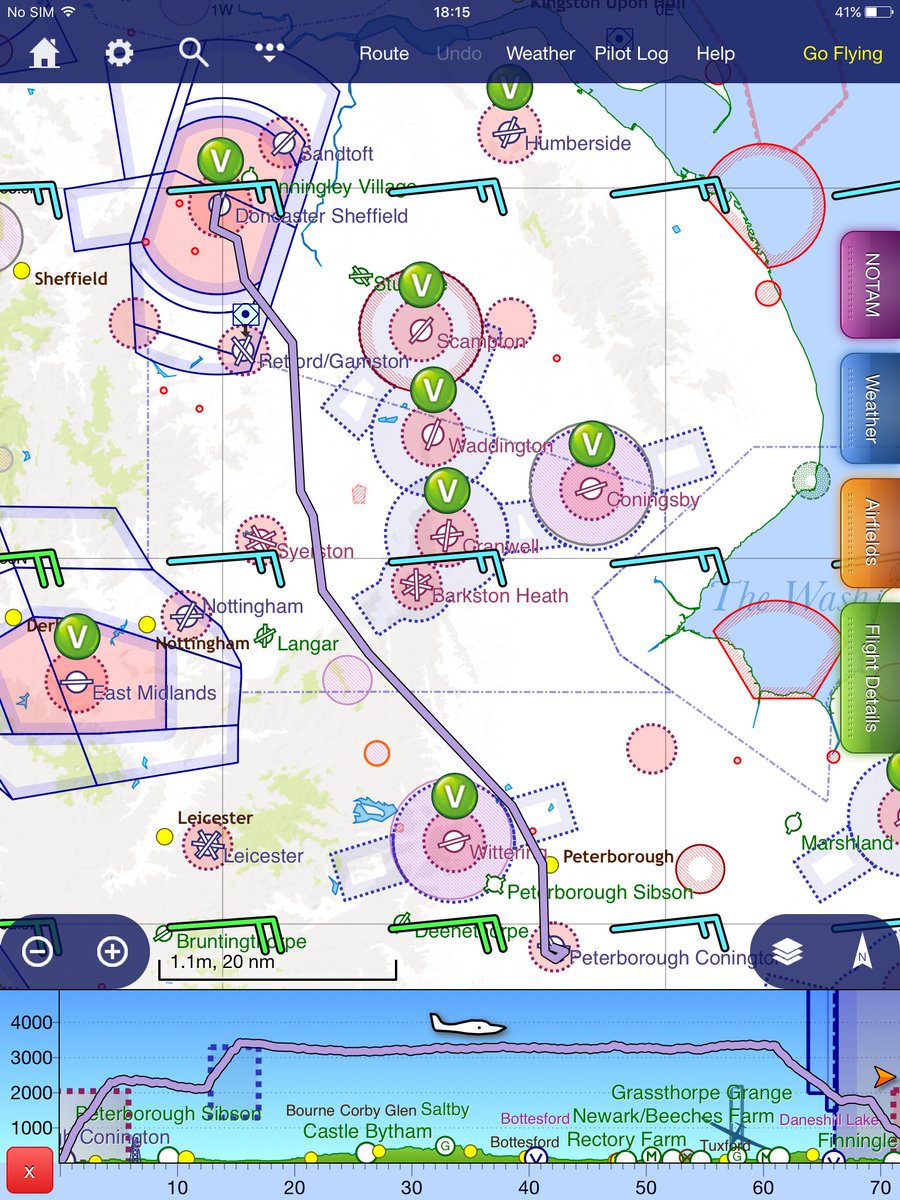Open the Route menu
The image size is (900, 1200).
pyautogui.click(x=384, y=53)
